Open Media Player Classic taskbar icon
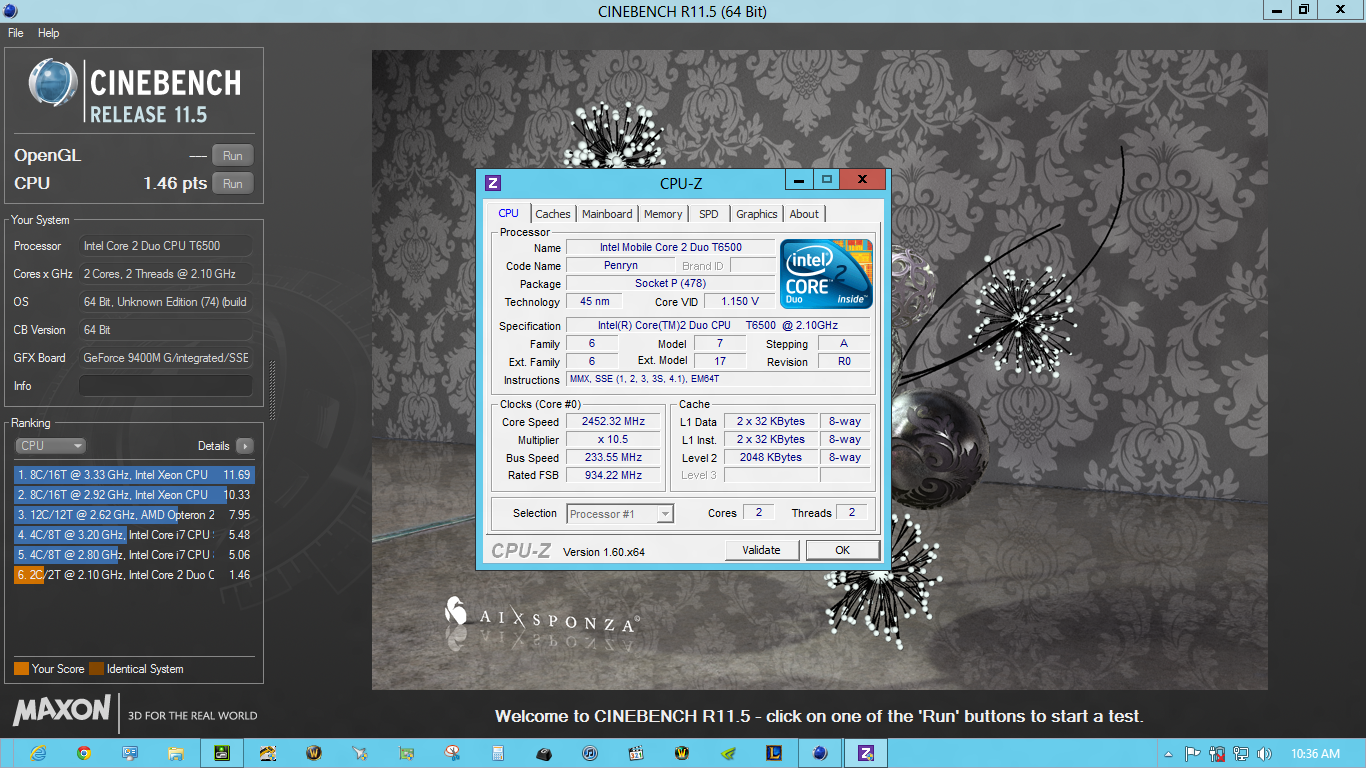 636,753
